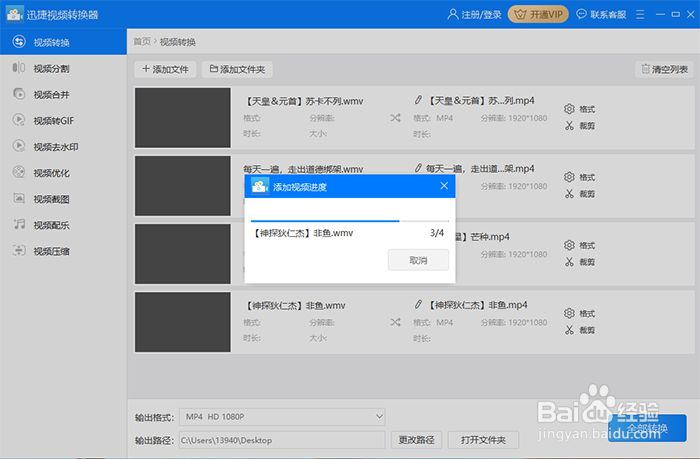Open 截剪 scissors for last 非鱼 video
Screen dimensions: 700x459
pos(579,330)
